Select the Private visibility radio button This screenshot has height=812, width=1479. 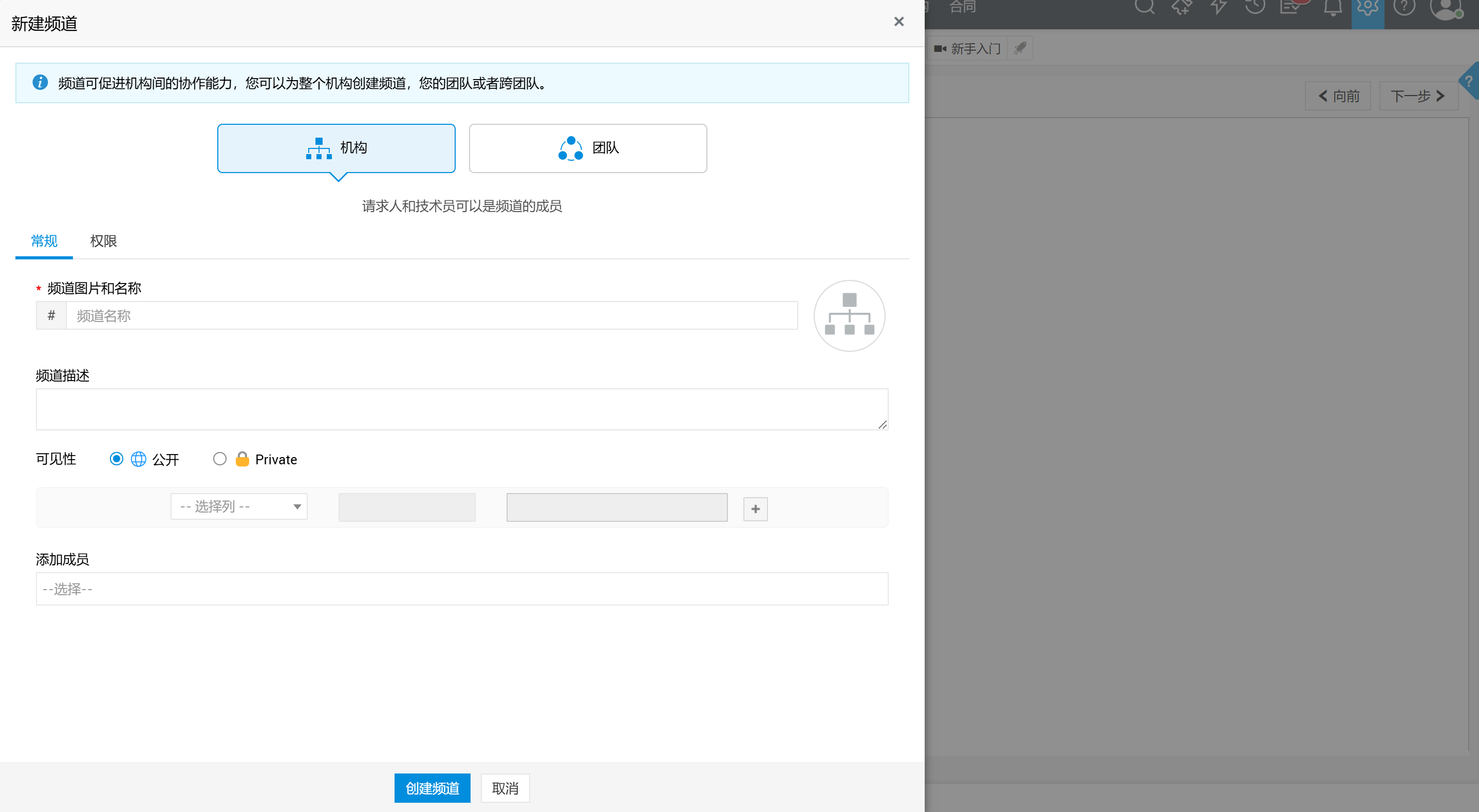(x=219, y=459)
